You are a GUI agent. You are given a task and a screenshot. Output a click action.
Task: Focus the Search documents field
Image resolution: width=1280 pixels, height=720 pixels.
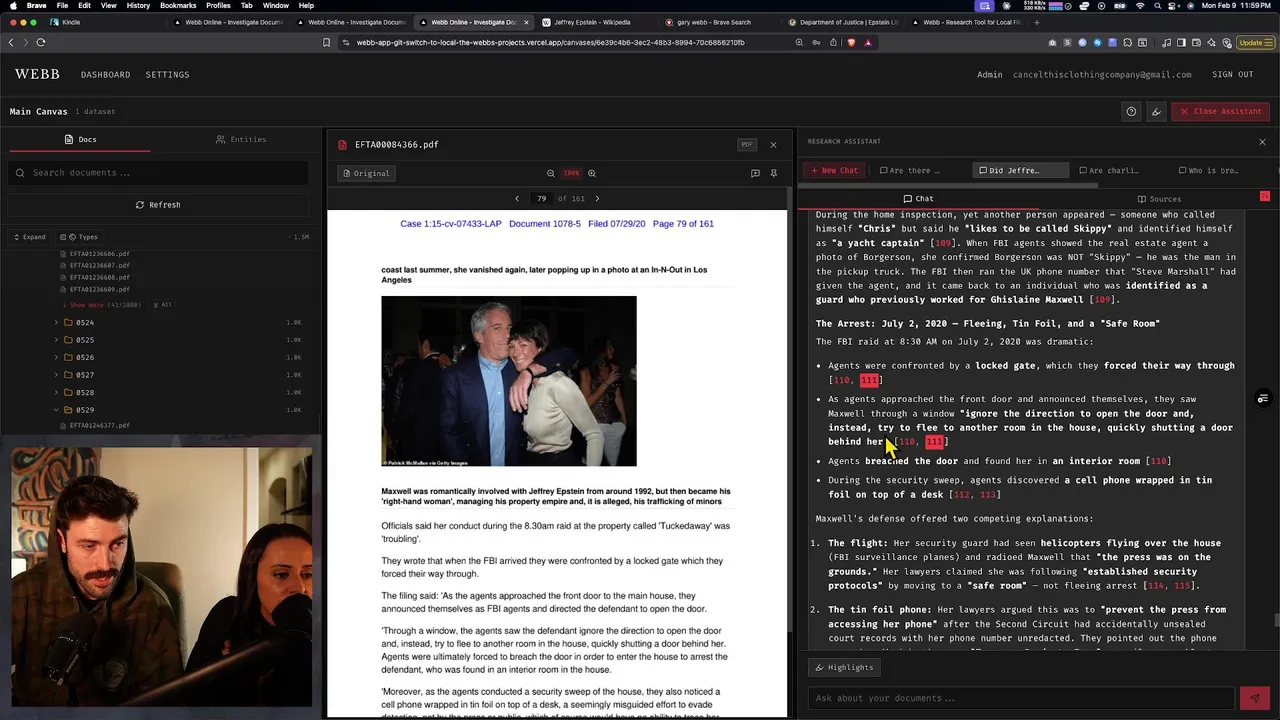158,173
